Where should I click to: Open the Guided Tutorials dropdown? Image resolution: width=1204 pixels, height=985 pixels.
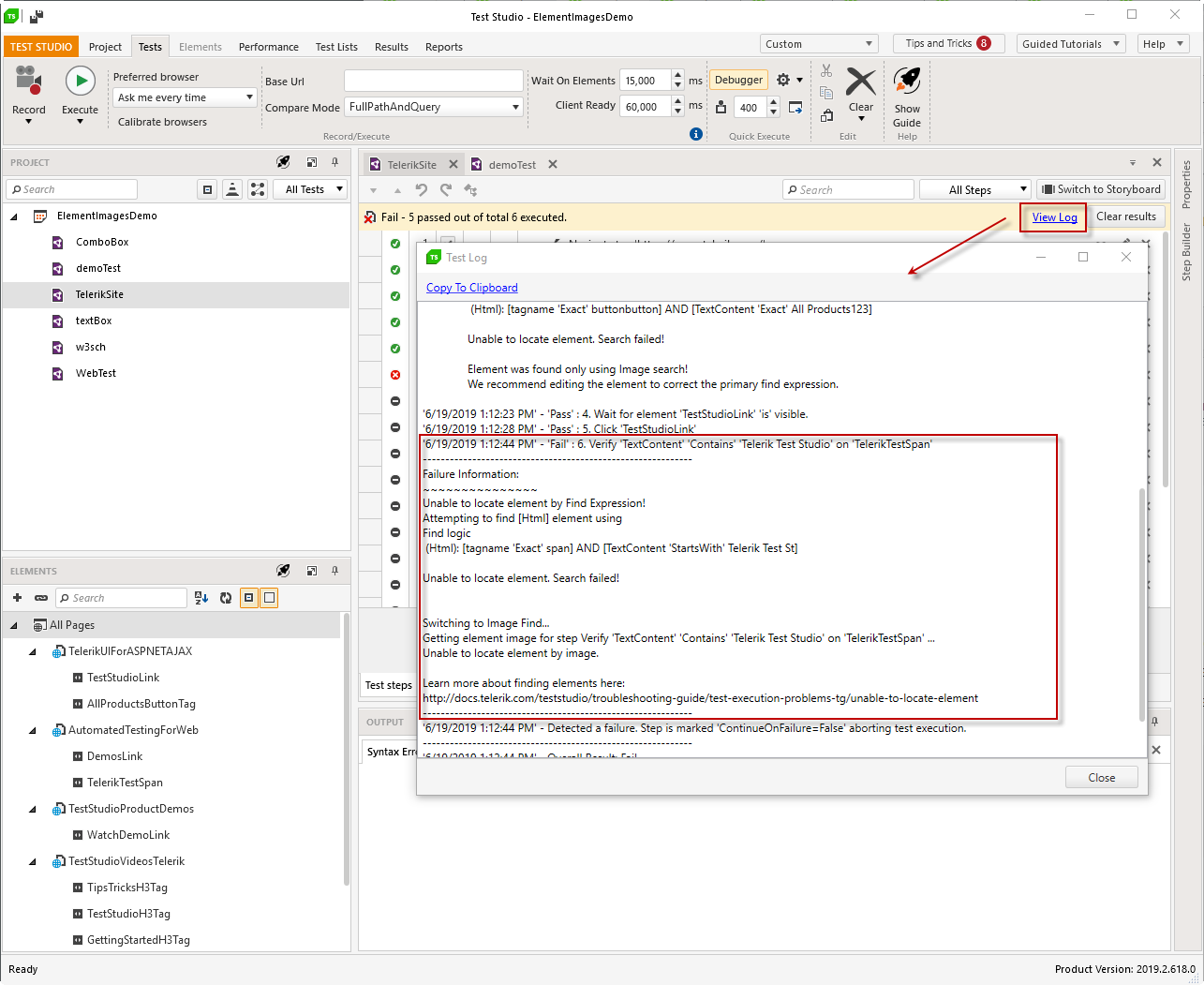(x=1071, y=44)
